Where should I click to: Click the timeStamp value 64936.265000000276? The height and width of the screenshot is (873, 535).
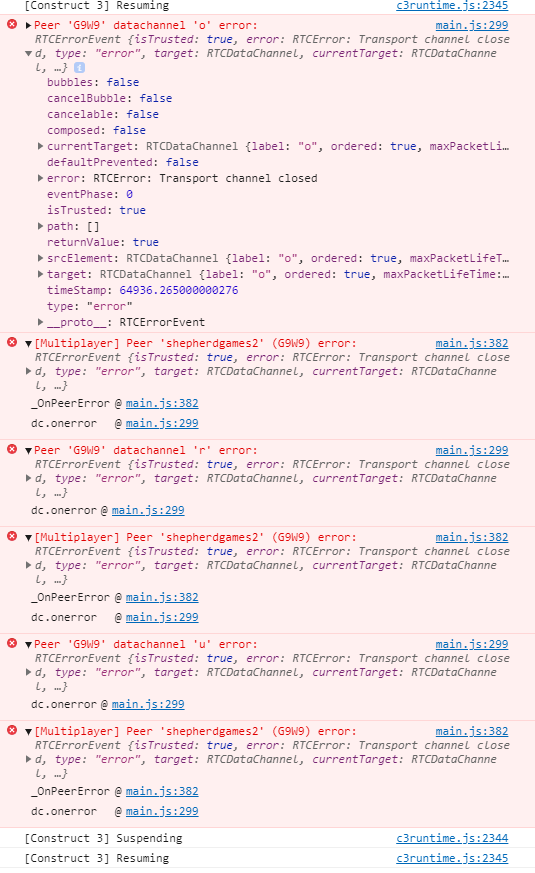click(179, 290)
